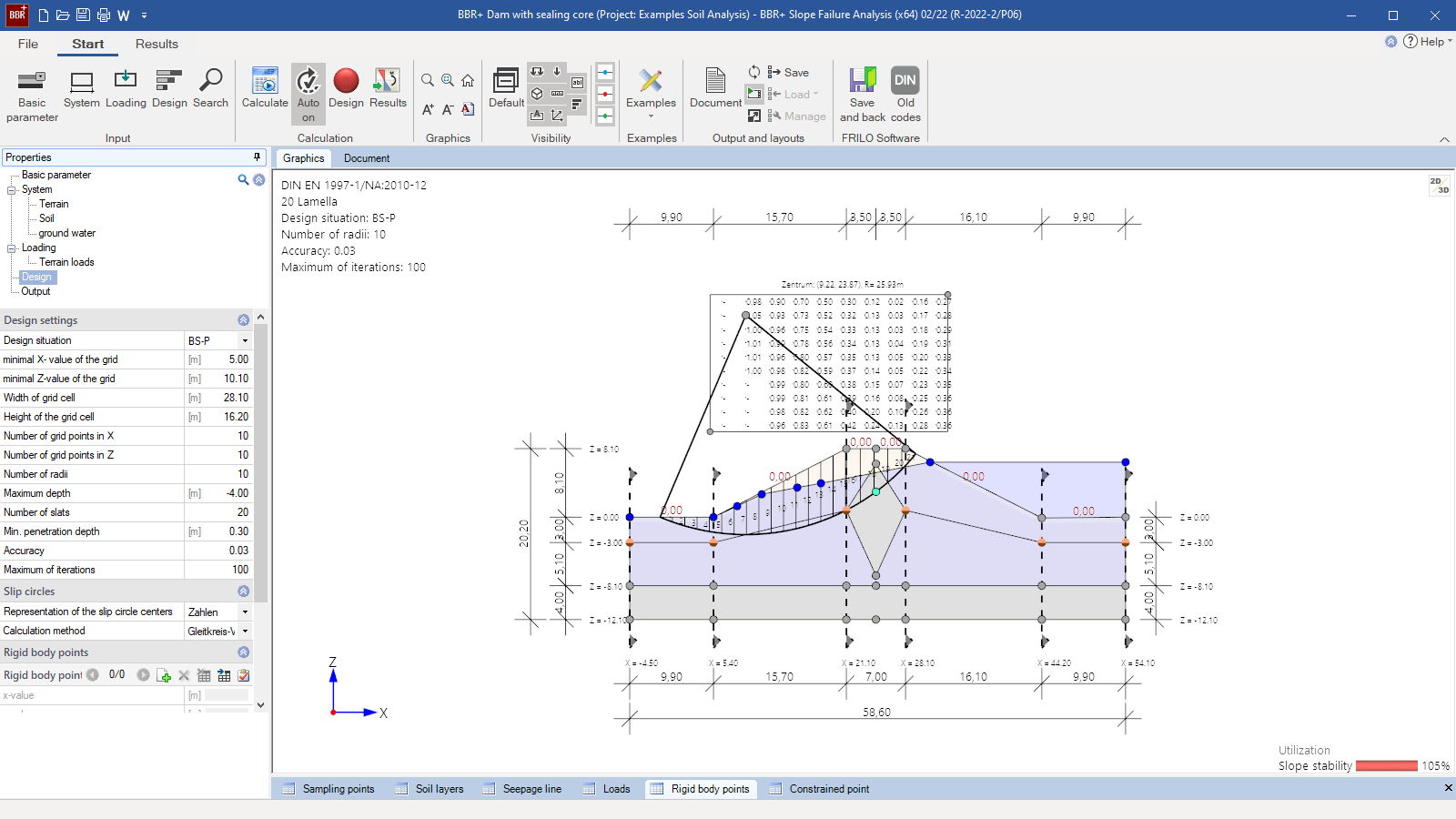
Task: Toggle the downward arrow load visibility
Action: pyautogui.click(x=557, y=72)
